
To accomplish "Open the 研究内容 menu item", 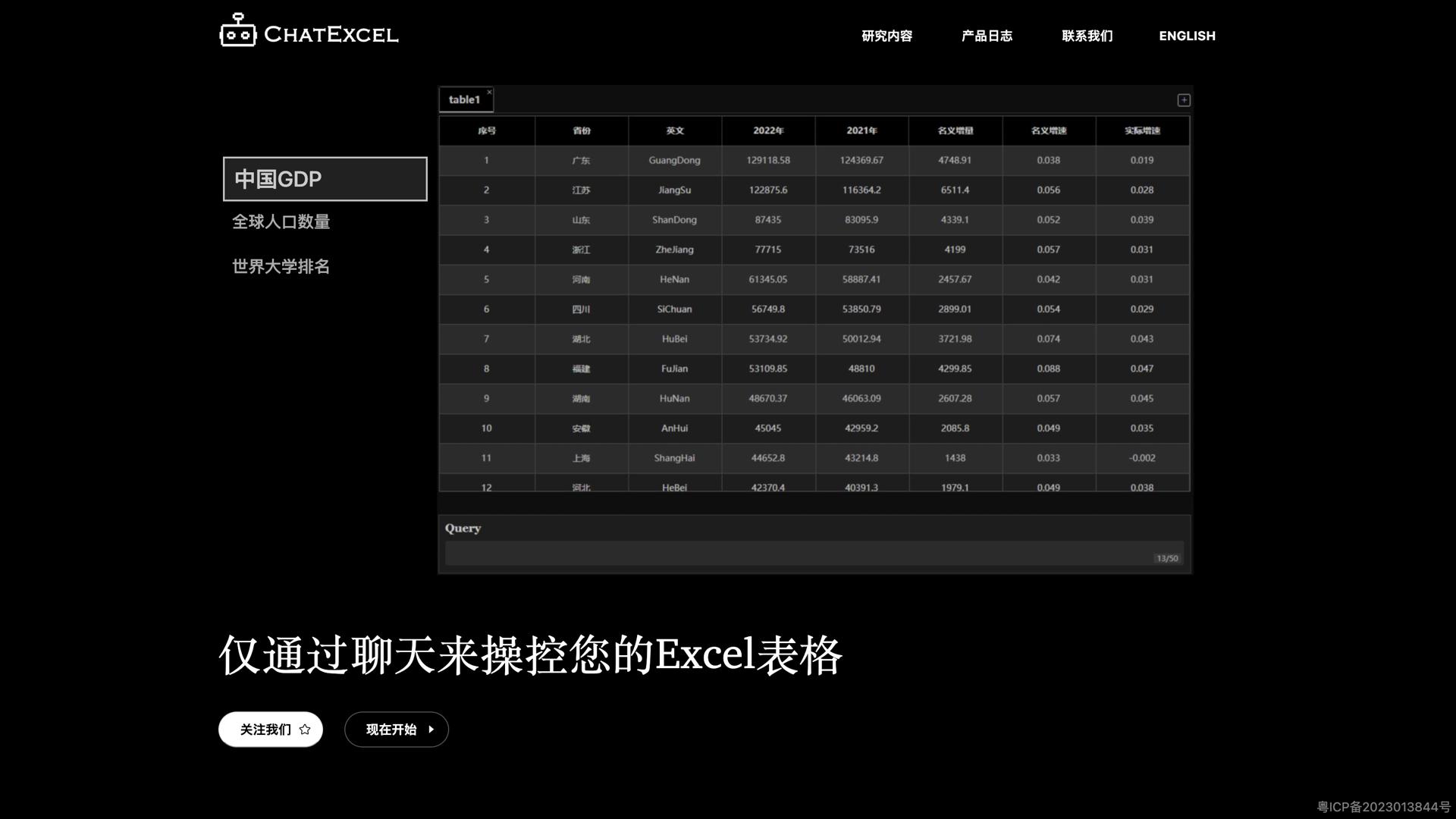I will click(x=886, y=36).
